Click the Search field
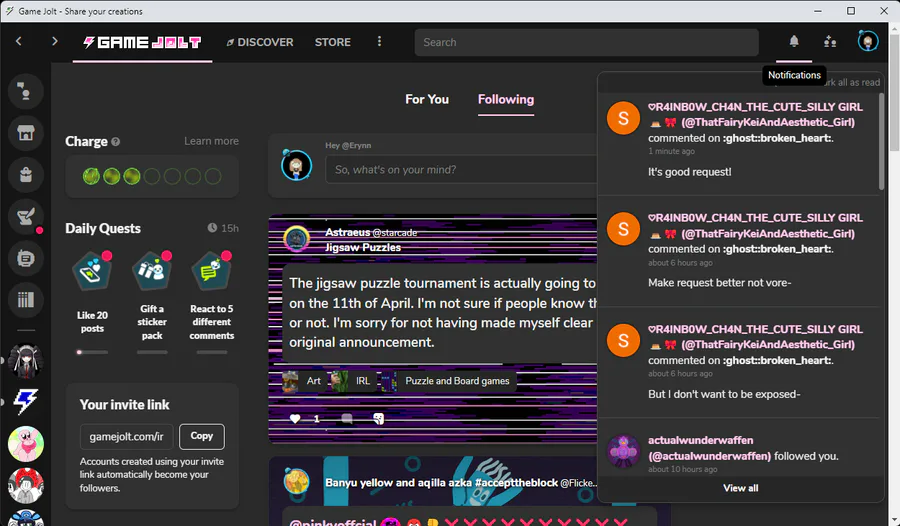900x526 pixels. [x=586, y=42]
